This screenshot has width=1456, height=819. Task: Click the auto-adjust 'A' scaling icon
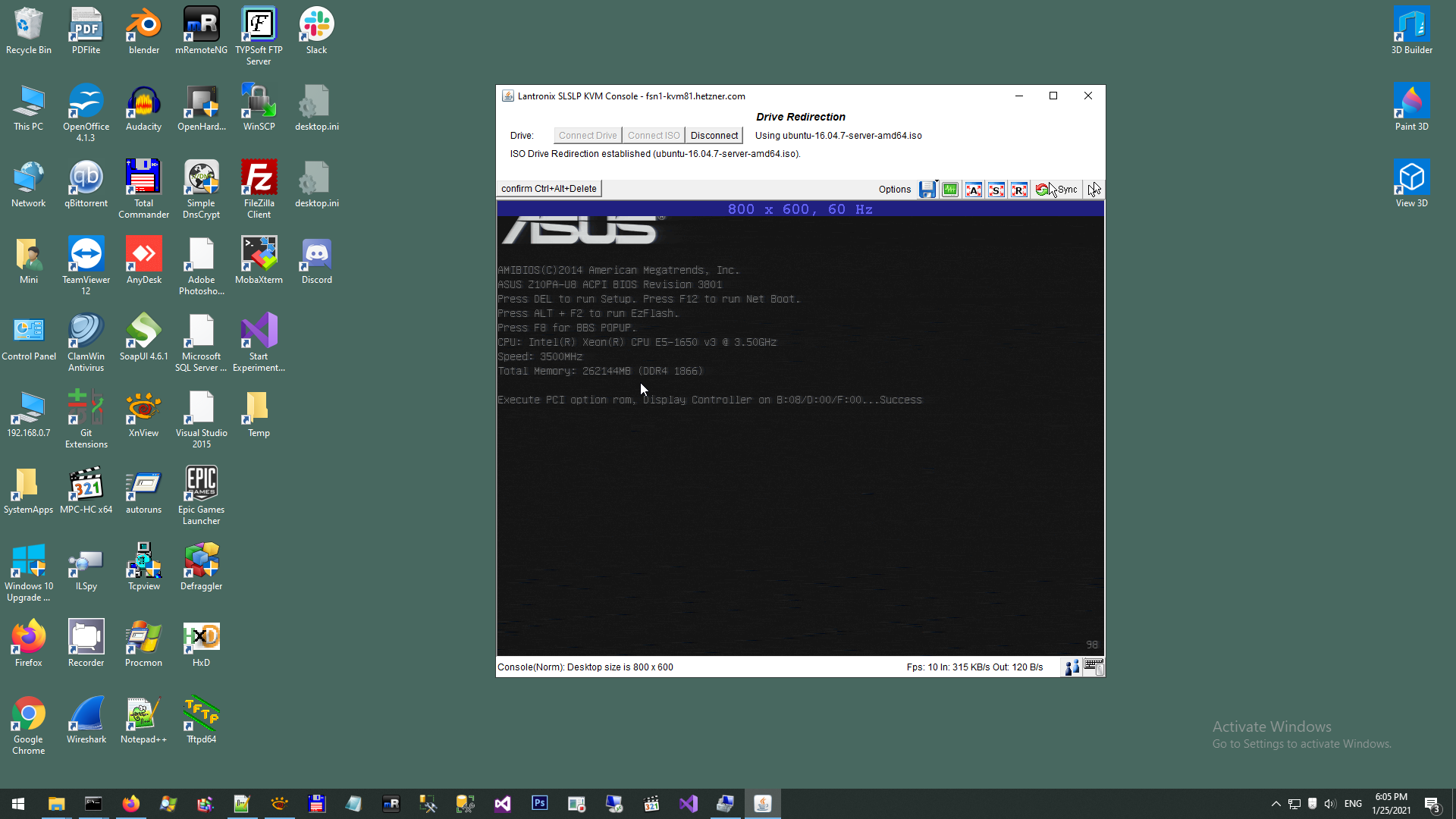click(x=974, y=190)
